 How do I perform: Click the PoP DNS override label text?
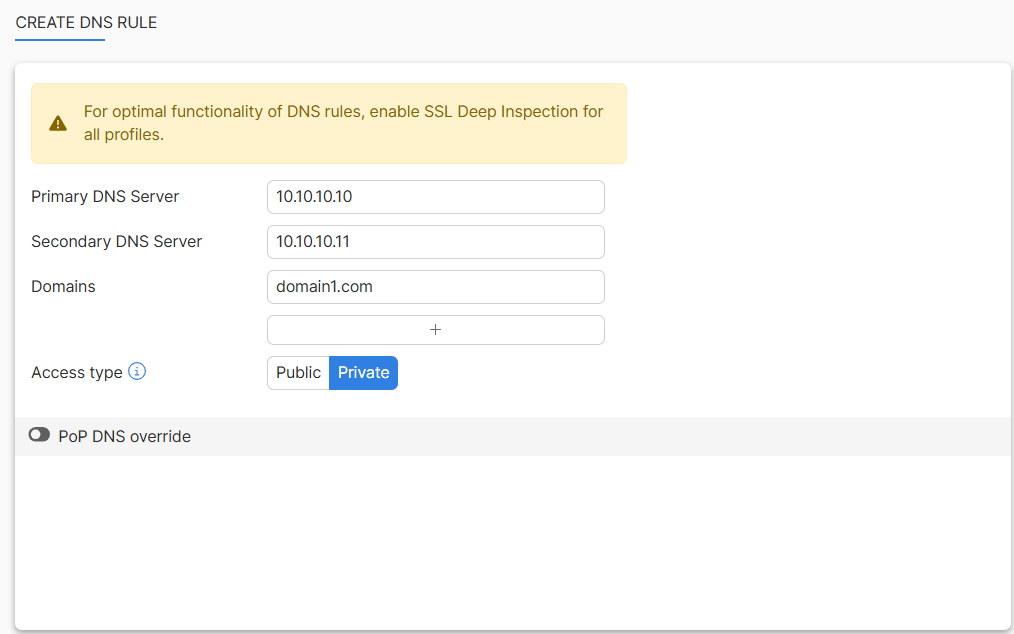[x=126, y=436]
